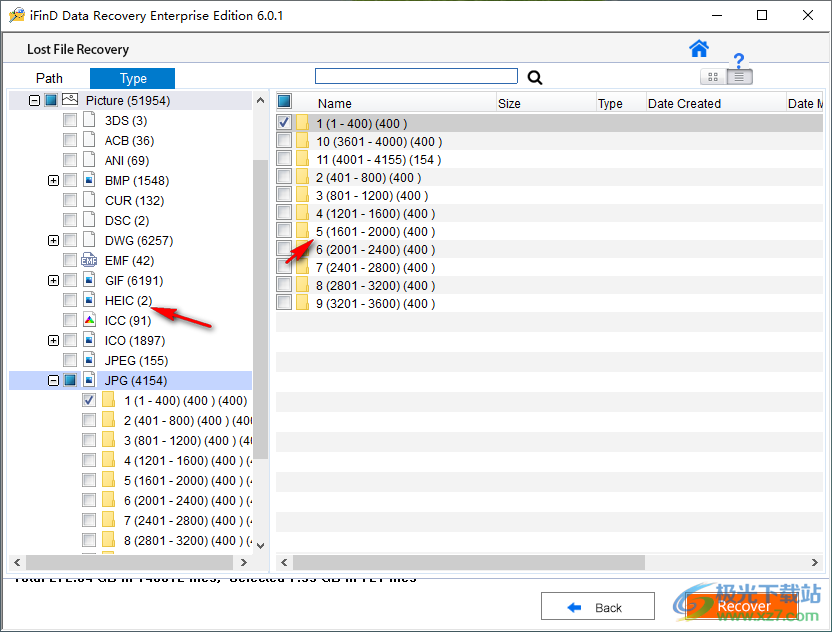Select 8 (2801 - 3200) in file list
Screen dimensions: 832x632
375,285
